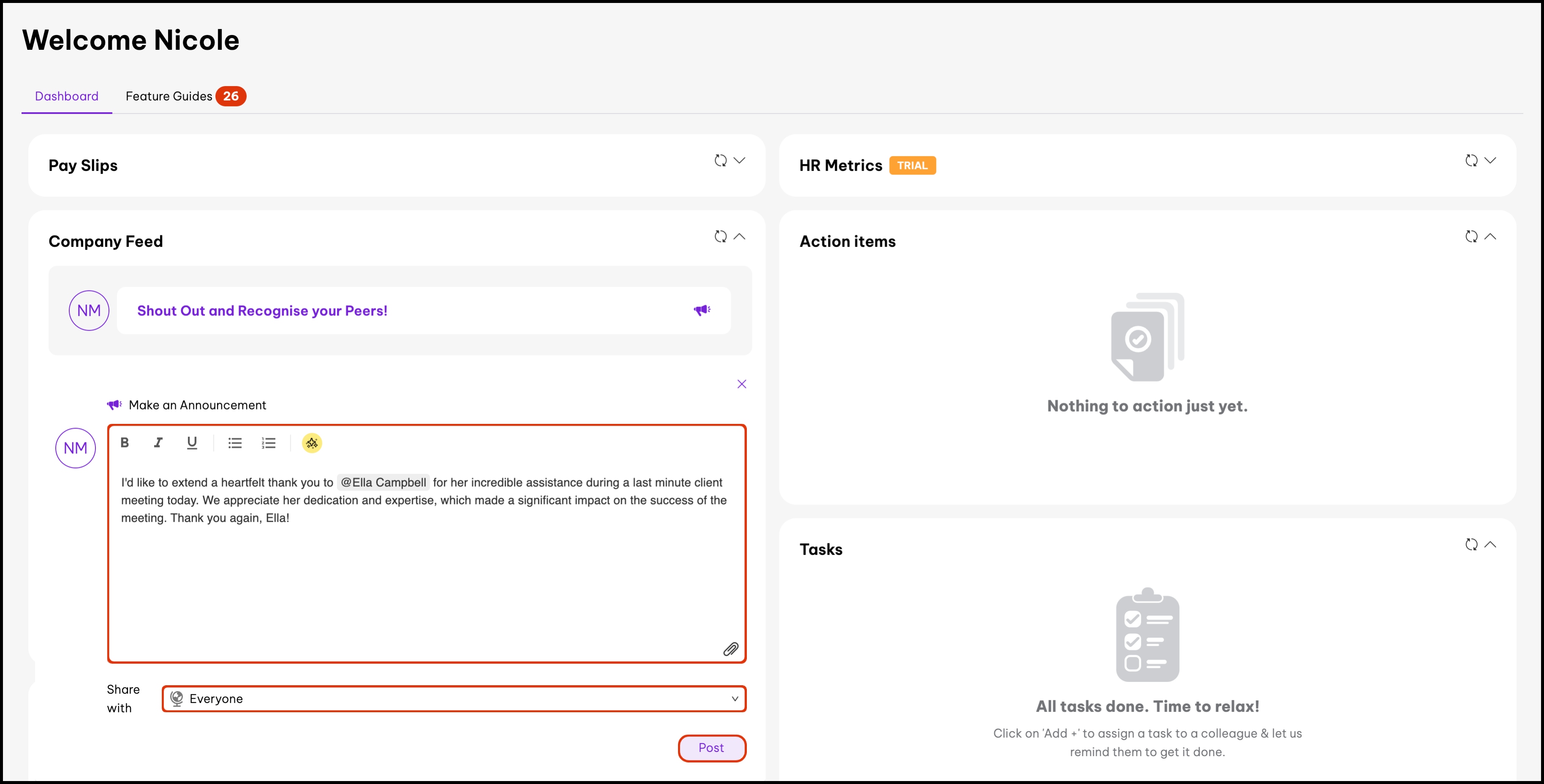Open Shout Out and Recognise your Peers
Screen dimensions: 1544x784
(262, 311)
